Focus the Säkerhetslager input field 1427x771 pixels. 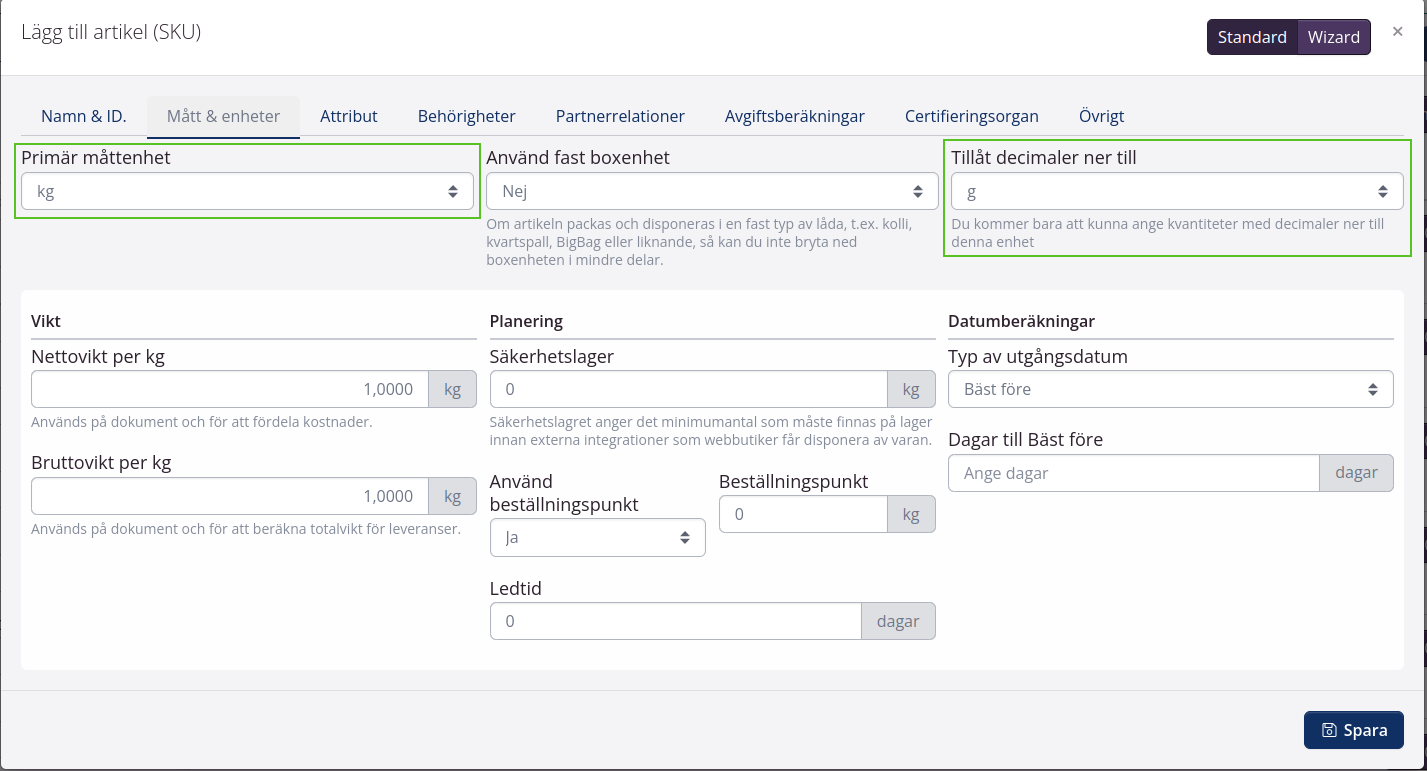688,389
